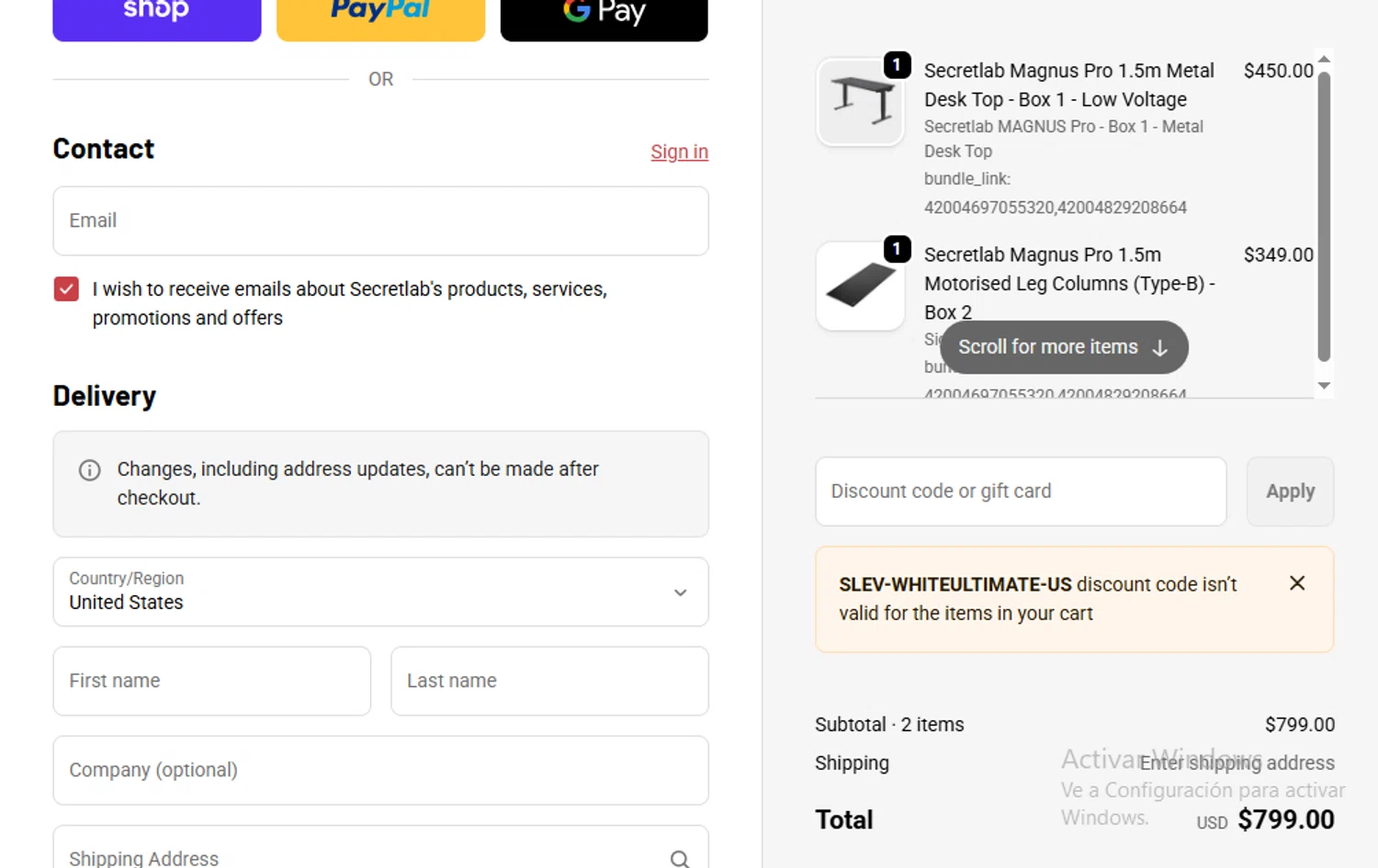Uncheck the Secretlab marketing emails checkbox
This screenshot has width=1378, height=868.
coord(66,289)
